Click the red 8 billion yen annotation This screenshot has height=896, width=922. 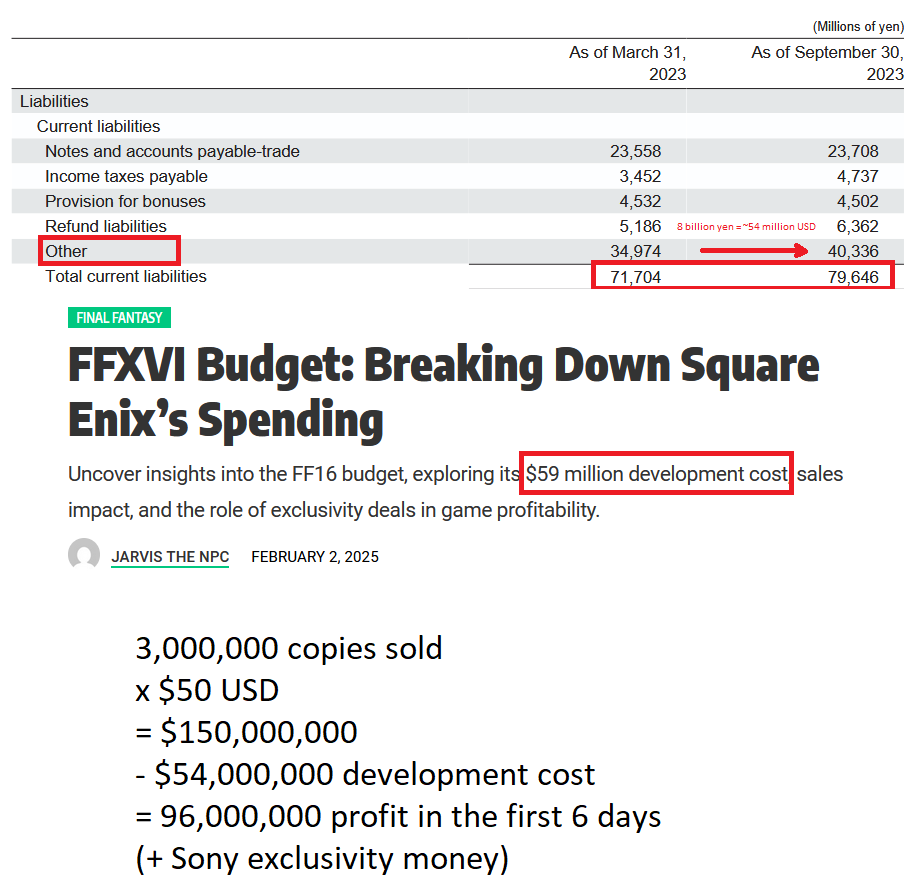coord(746,226)
